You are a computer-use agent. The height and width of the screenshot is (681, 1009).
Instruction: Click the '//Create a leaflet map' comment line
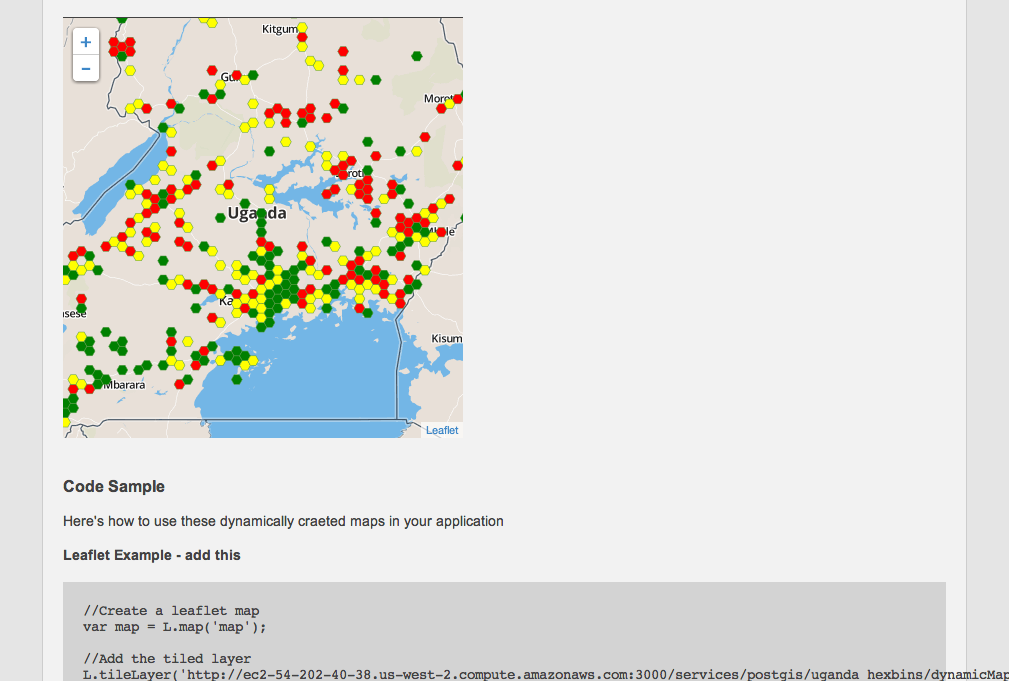(171, 611)
